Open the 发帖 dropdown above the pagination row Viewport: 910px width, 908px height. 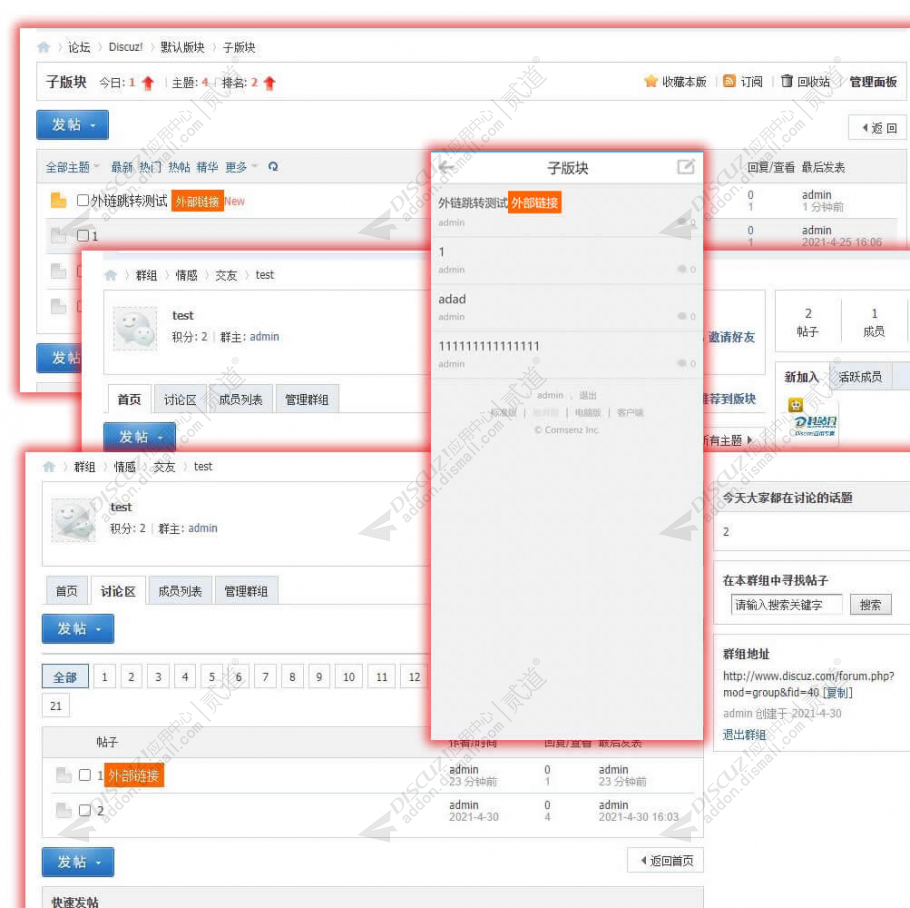(78, 629)
